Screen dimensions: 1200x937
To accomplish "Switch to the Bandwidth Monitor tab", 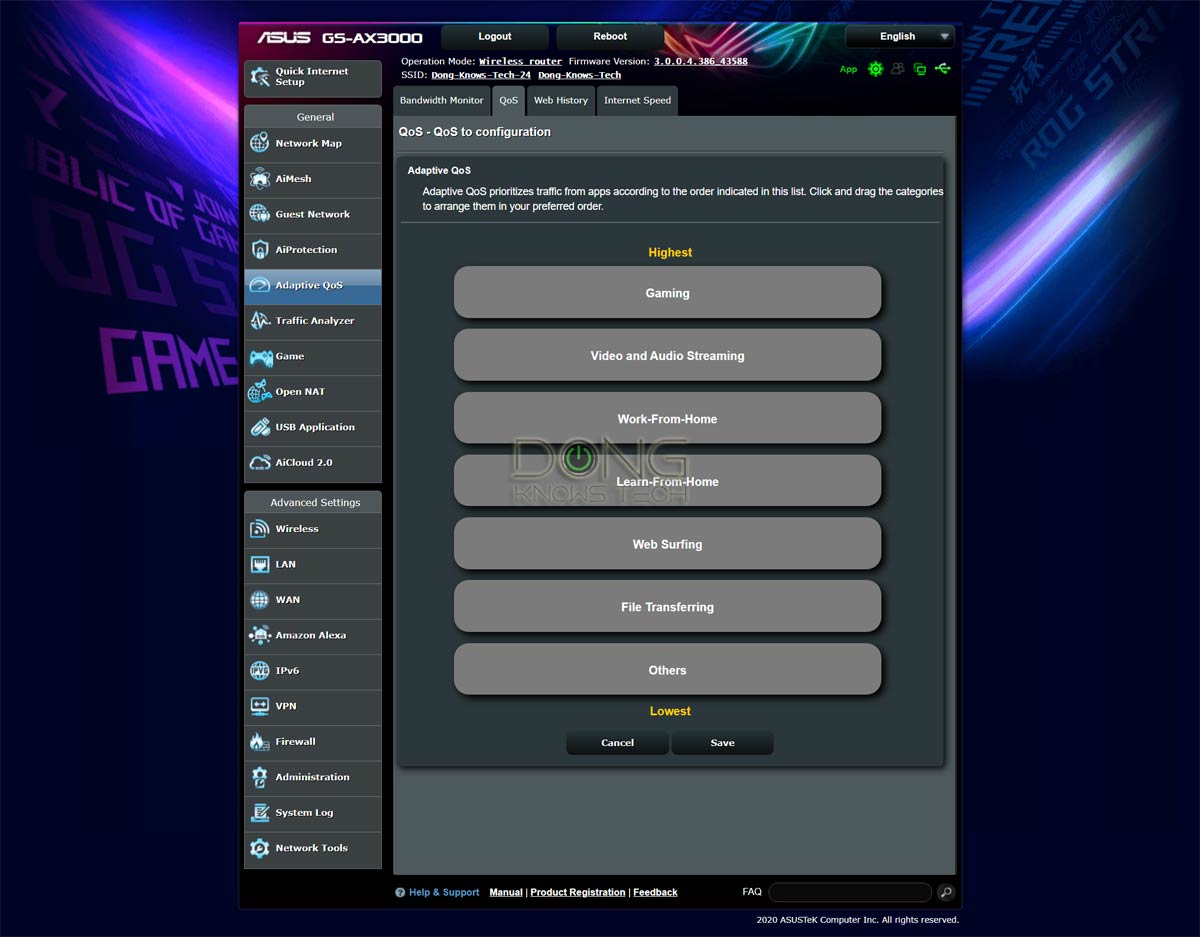I will pyautogui.click(x=441, y=101).
